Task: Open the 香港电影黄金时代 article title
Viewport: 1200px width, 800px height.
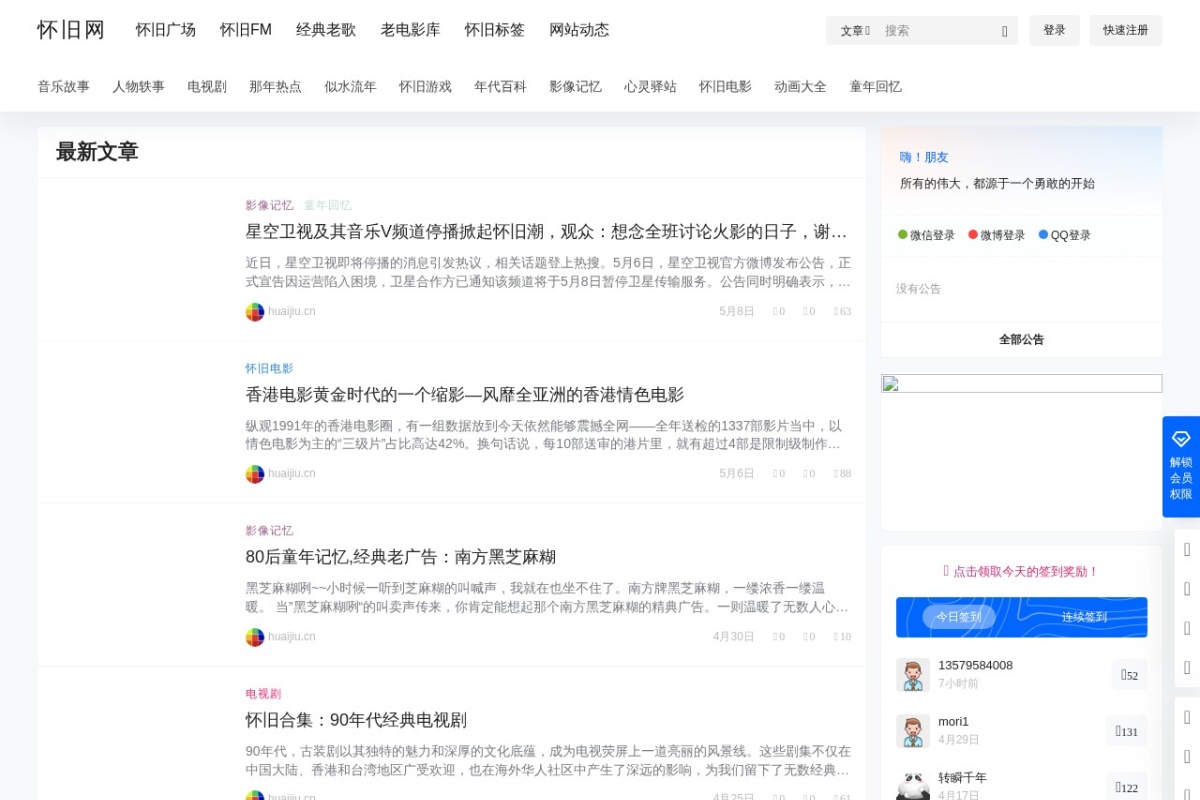Action: [465, 395]
